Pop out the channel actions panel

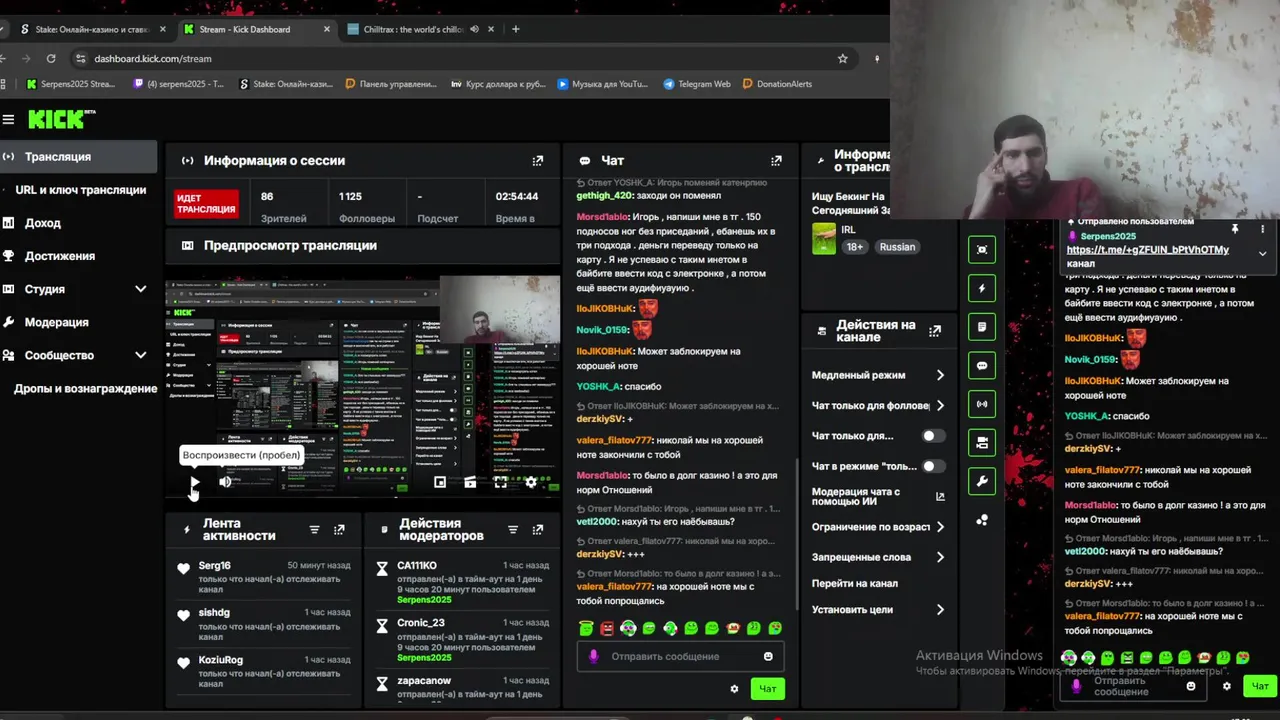935,331
